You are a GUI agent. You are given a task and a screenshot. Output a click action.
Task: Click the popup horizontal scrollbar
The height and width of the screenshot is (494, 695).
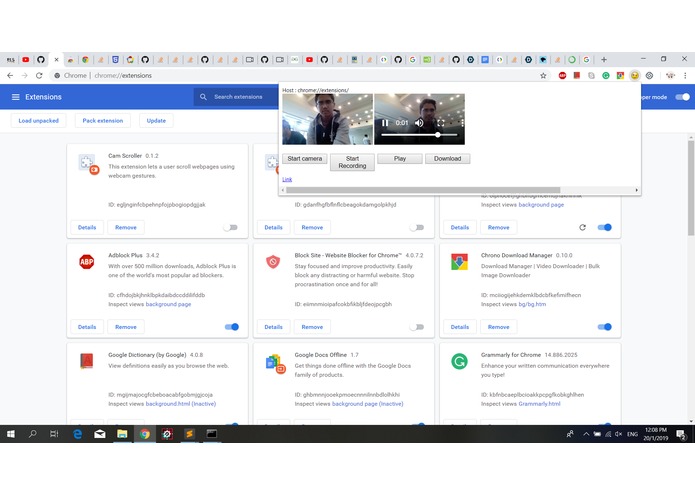tap(423, 190)
